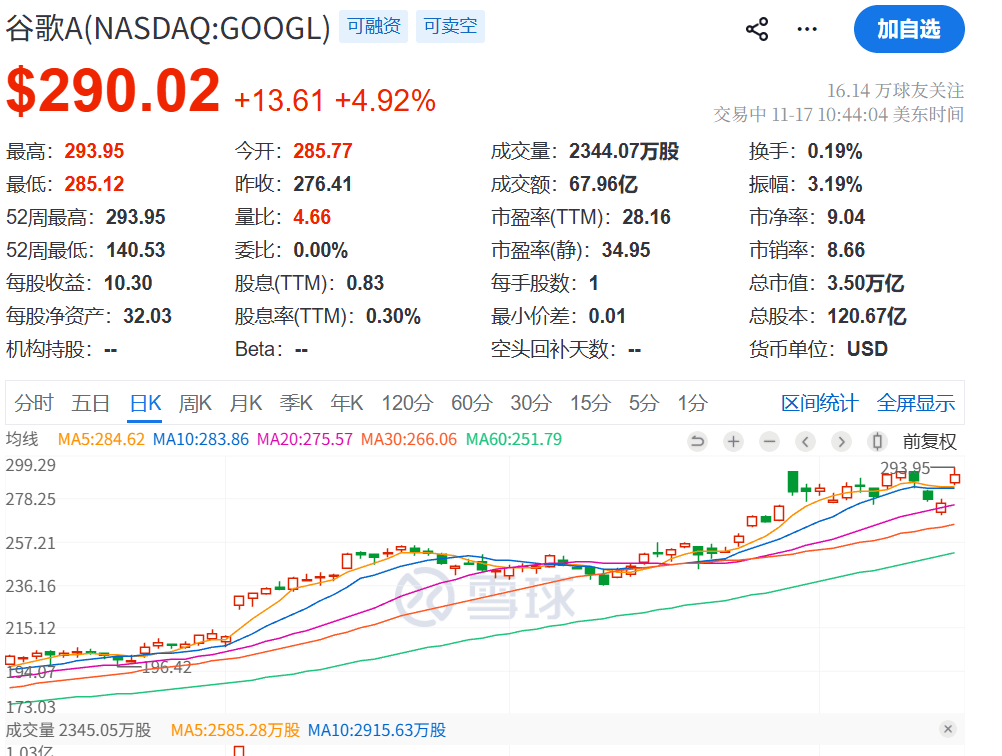Open the three-dots more options menu

[807, 29]
